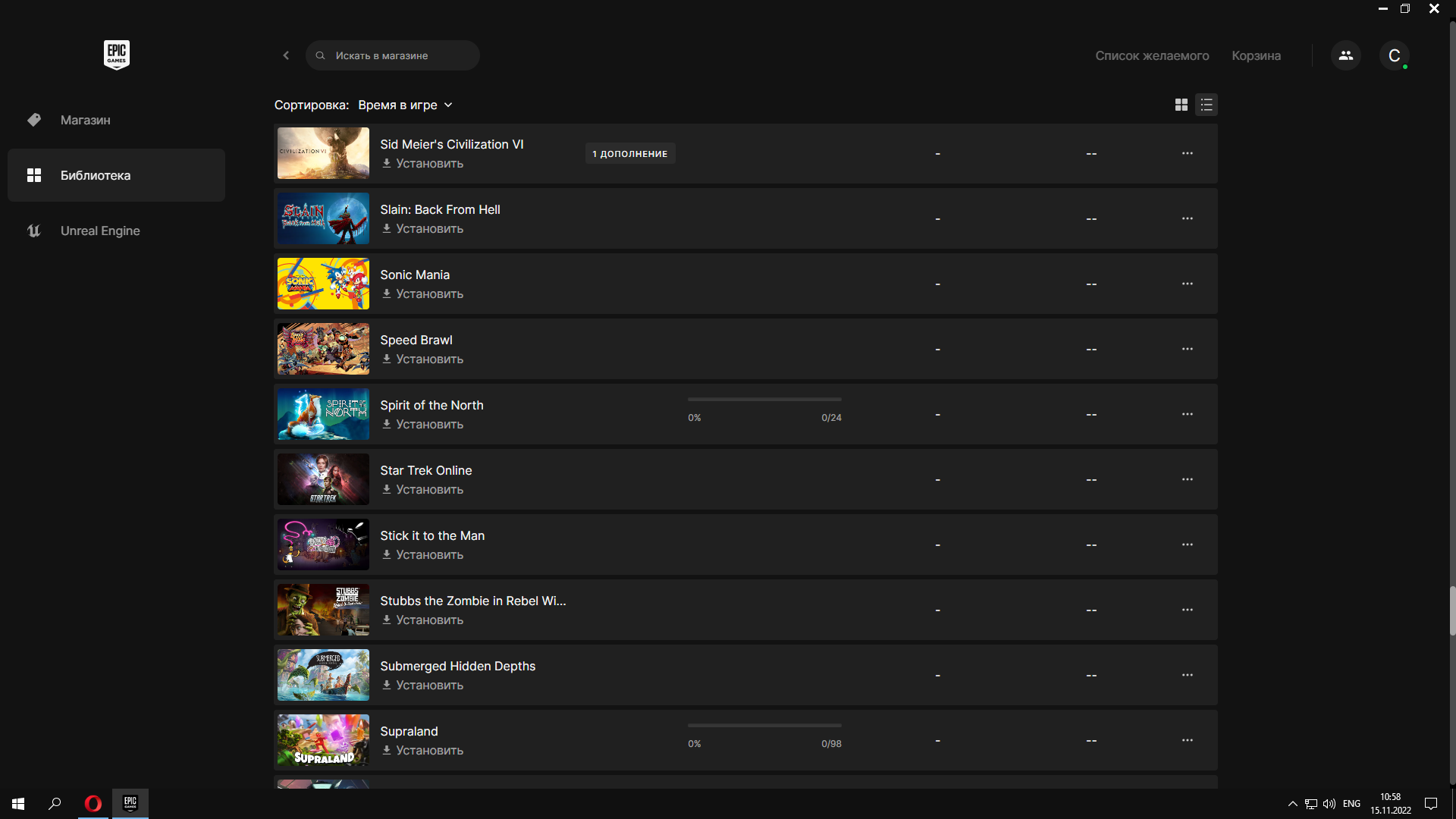The image size is (1456, 819).
Task: Open more options for Supraland
Action: [x=1188, y=740]
